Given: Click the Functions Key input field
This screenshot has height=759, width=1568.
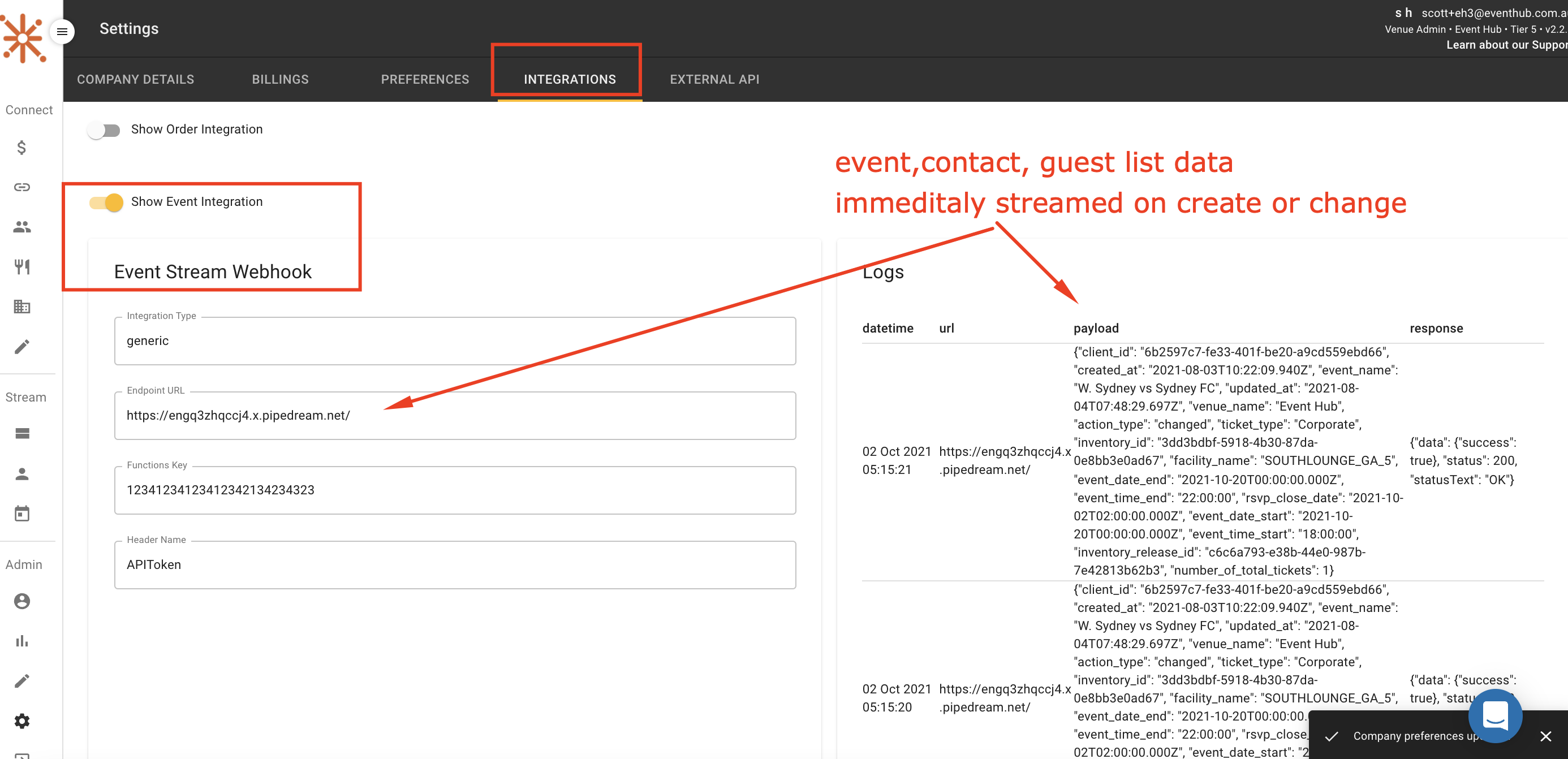Looking at the screenshot, I should pyautogui.click(x=454, y=490).
